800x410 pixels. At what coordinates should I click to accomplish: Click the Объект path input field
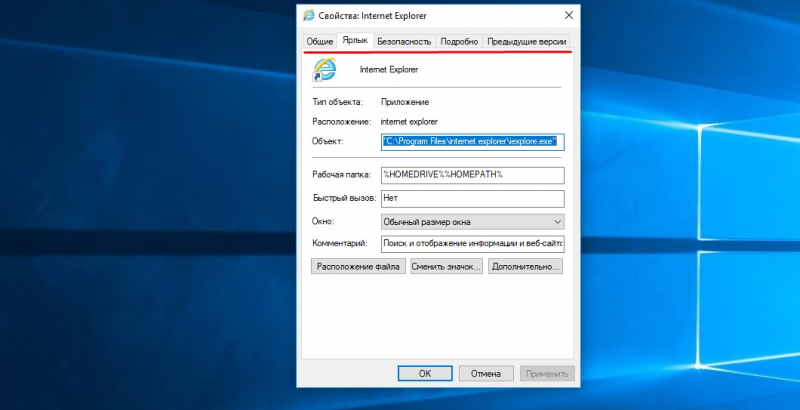(x=472, y=142)
